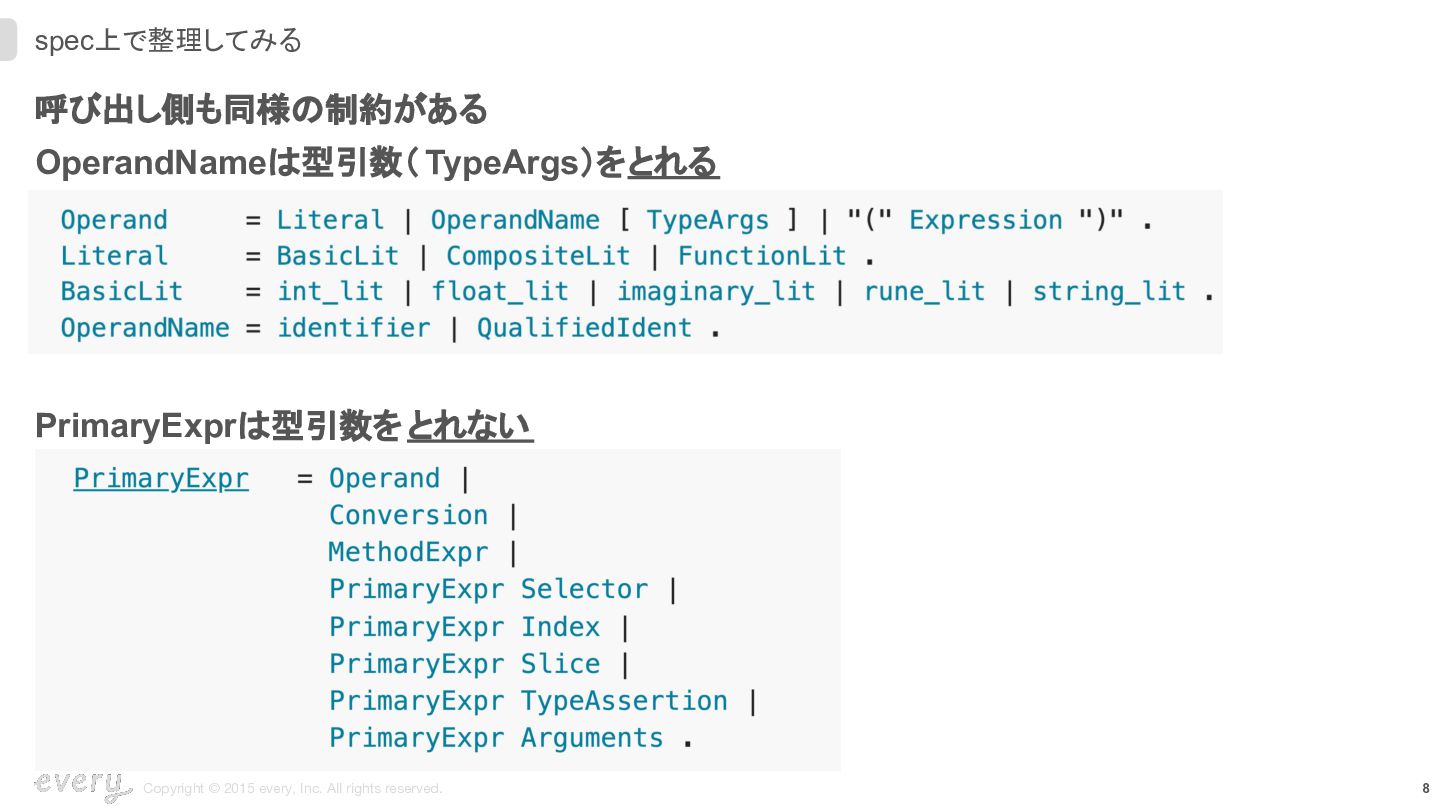Click the Index term after PrimaryExpr
The width and height of the screenshot is (1440, 810).
(x=560, y=627)
